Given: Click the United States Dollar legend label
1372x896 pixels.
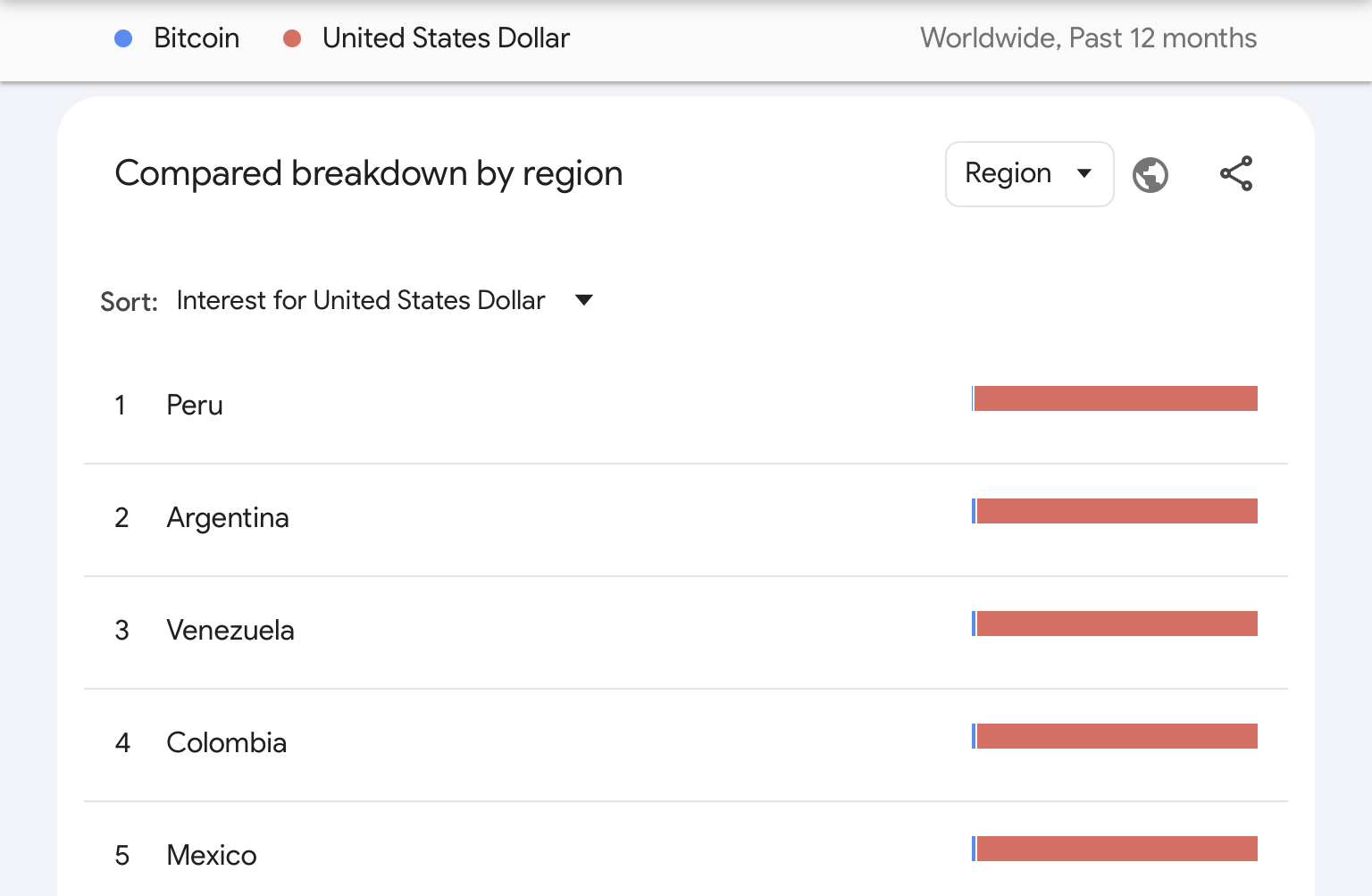Looking at the screenshot, I should [446, 38].
